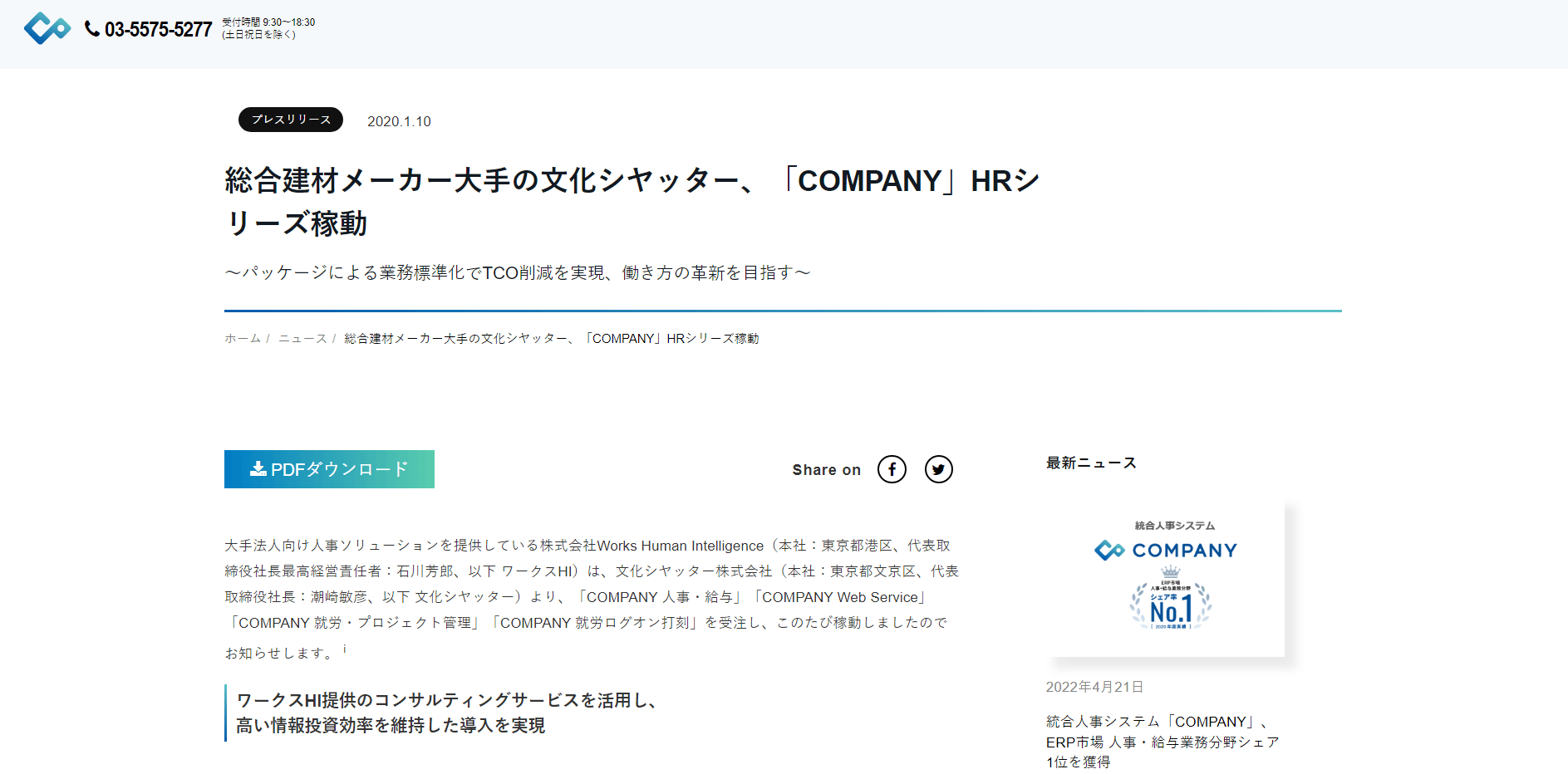Share the article on Twitter

pos(939,469)
